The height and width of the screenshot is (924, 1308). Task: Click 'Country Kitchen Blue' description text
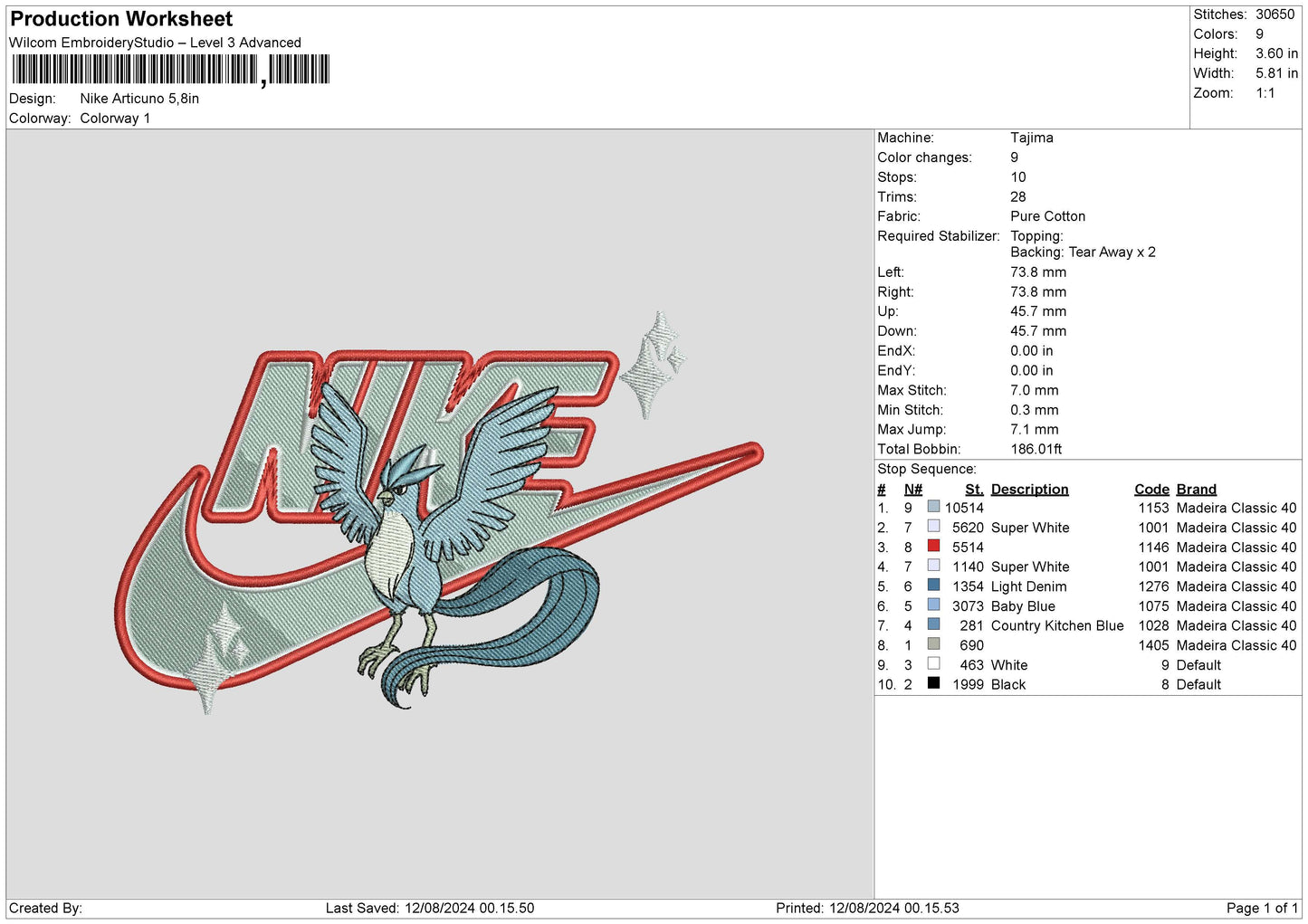tap(1057, 625)
